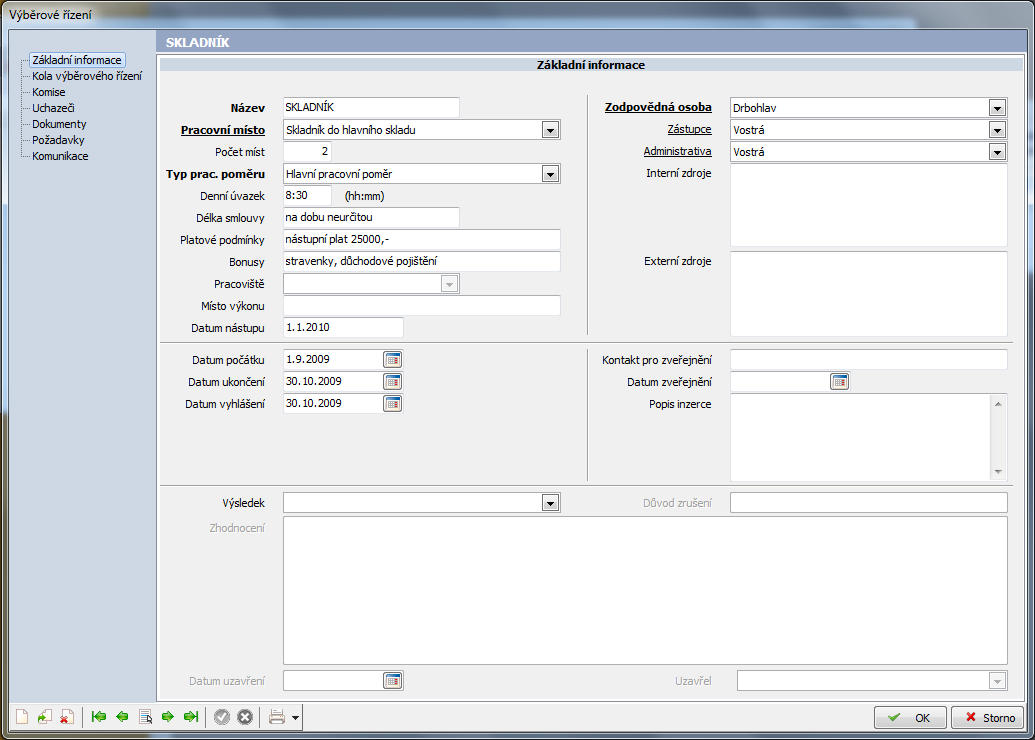Expand the Zástupce dropdown

pyautogui.click(x=997, y=130)
